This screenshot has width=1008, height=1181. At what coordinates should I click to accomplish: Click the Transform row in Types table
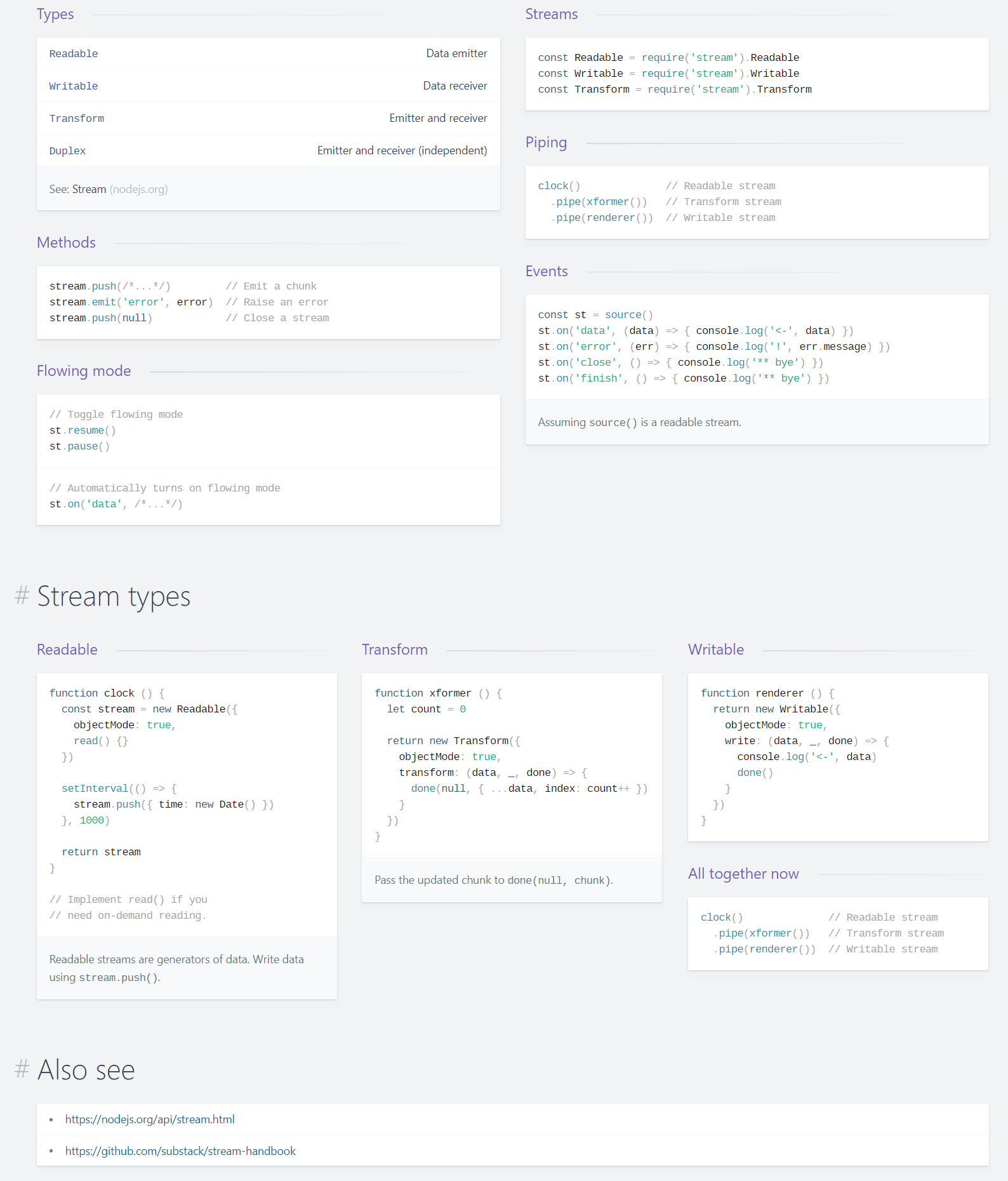pos(268,118)
